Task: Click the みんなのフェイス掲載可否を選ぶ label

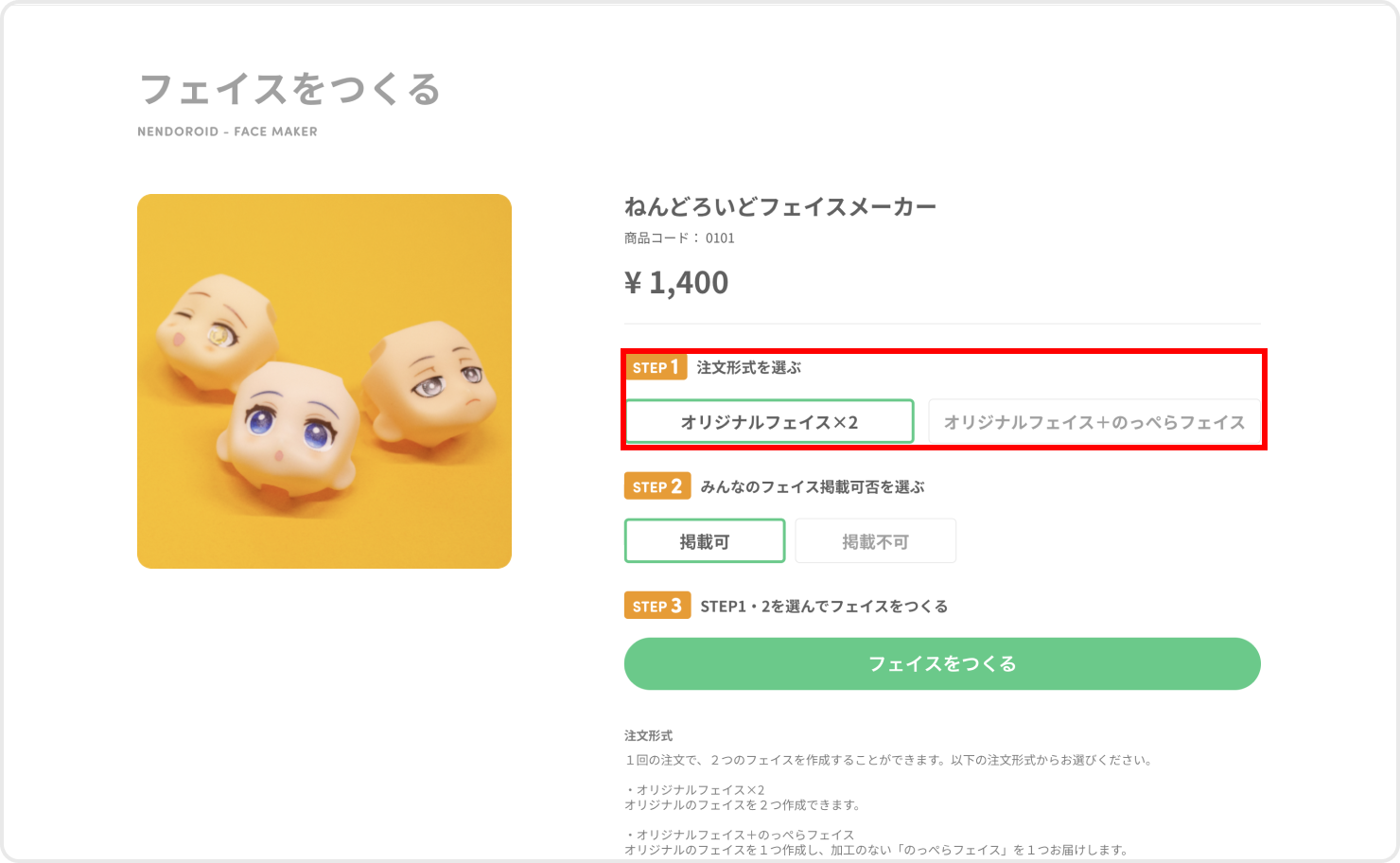Action: [813, 486]
